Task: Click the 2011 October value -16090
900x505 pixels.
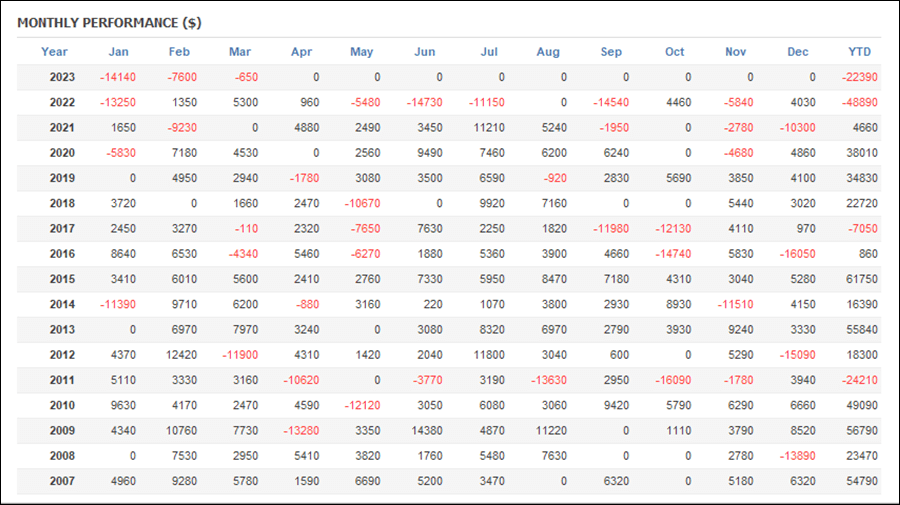Action: [673, 380]
